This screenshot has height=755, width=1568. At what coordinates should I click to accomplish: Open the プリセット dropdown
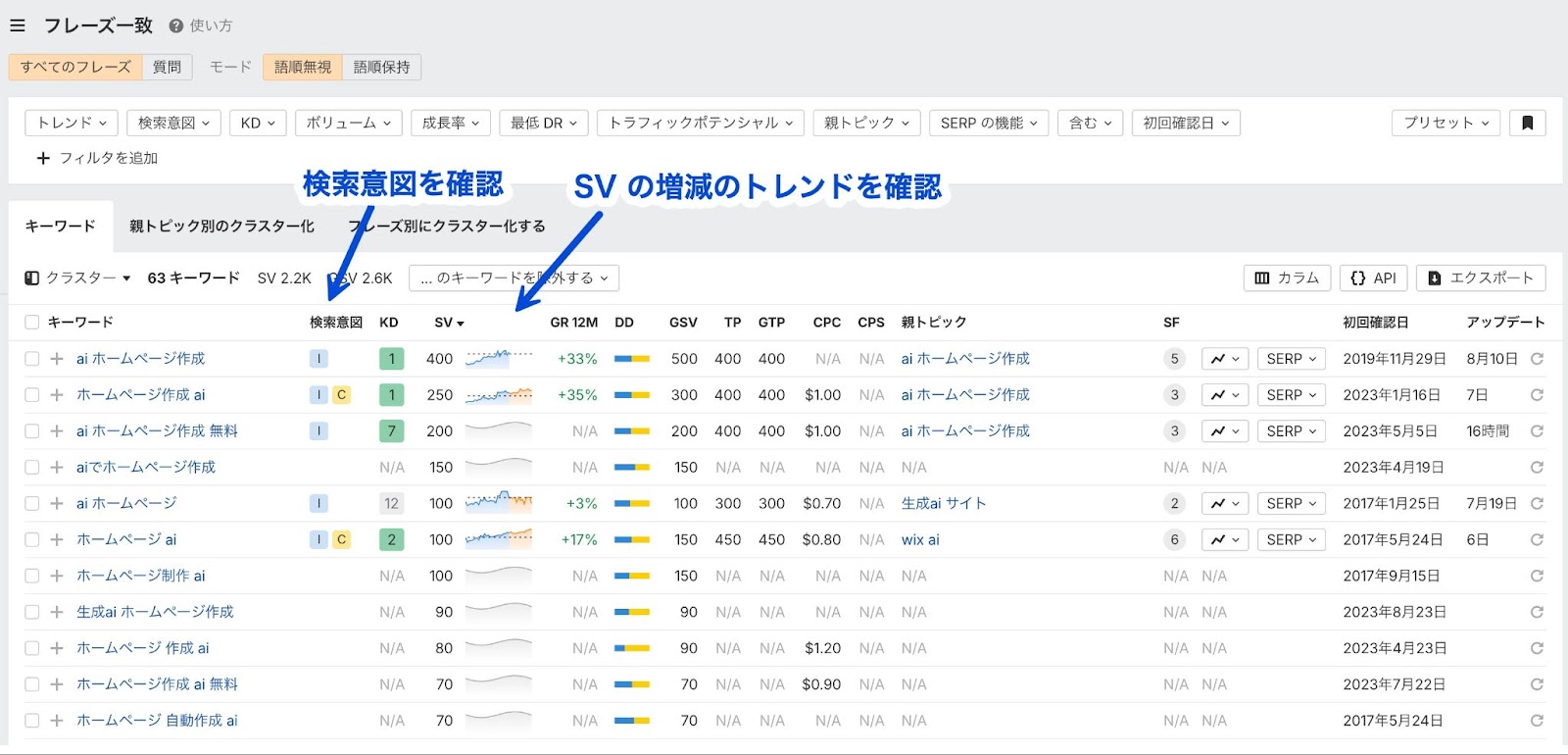(1445, 123)
